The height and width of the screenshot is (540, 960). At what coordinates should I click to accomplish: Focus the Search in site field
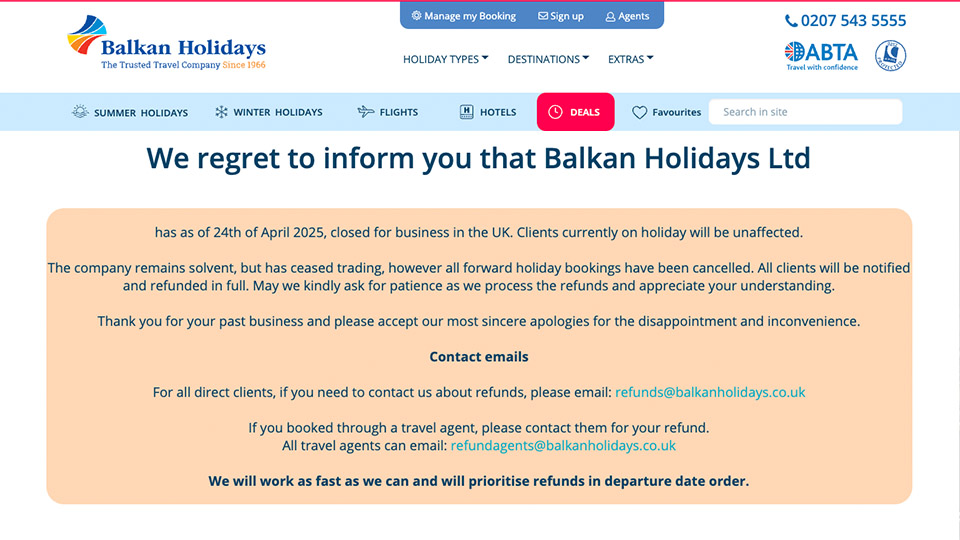click(x=805, y=112)
